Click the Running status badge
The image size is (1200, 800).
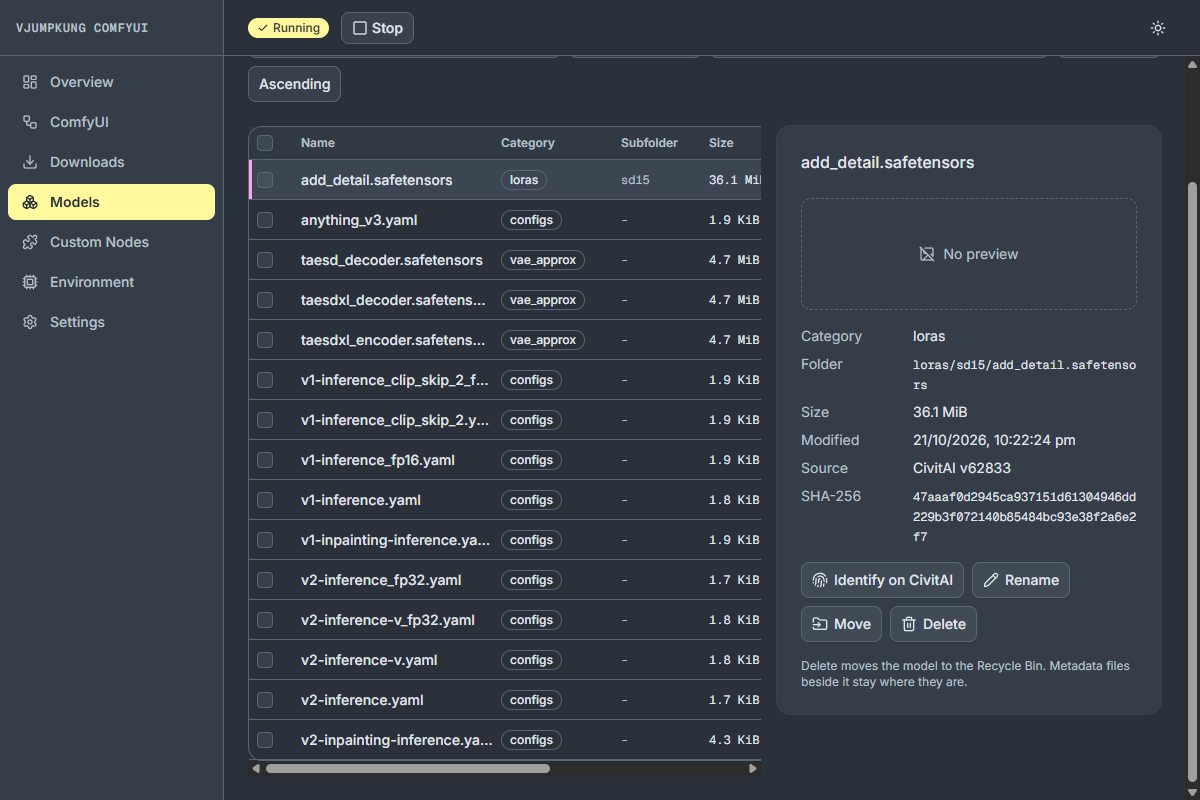tap(289, 28)
